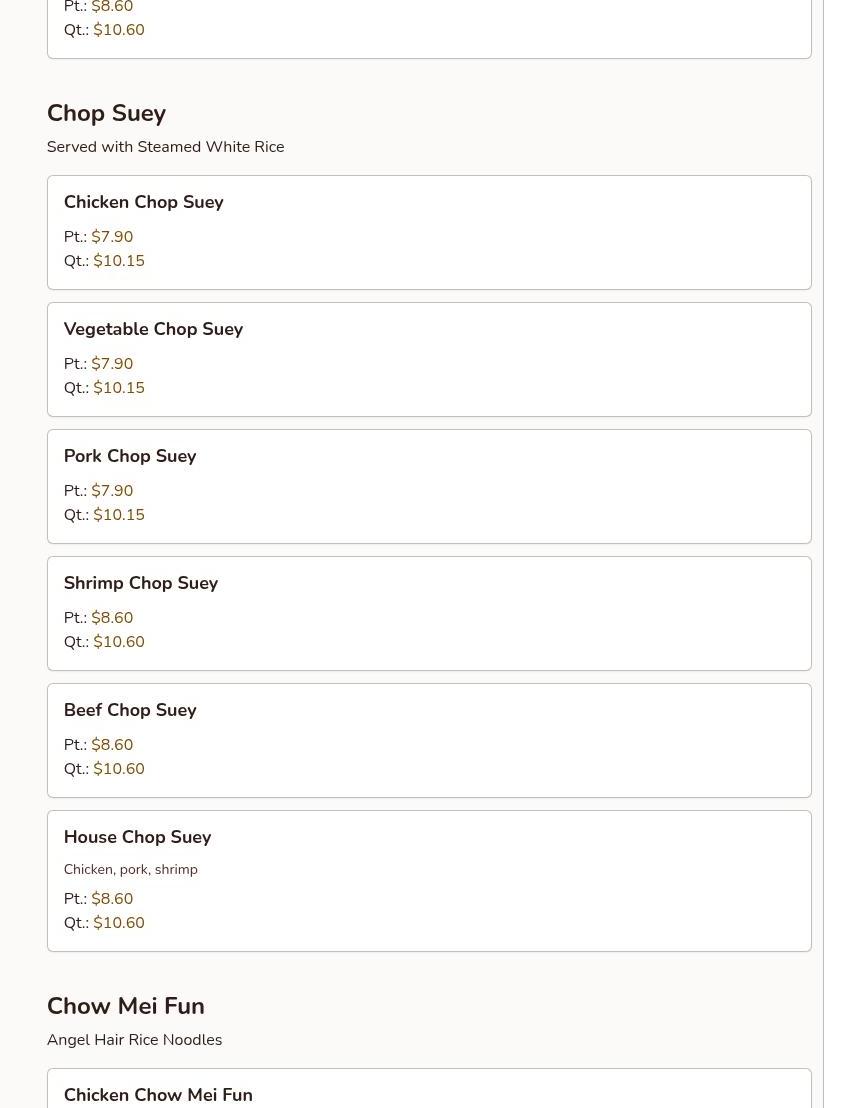Open the Vegetable Chop Suey menu card
This screenshot has height=1108, width=844.
(429, 360)
